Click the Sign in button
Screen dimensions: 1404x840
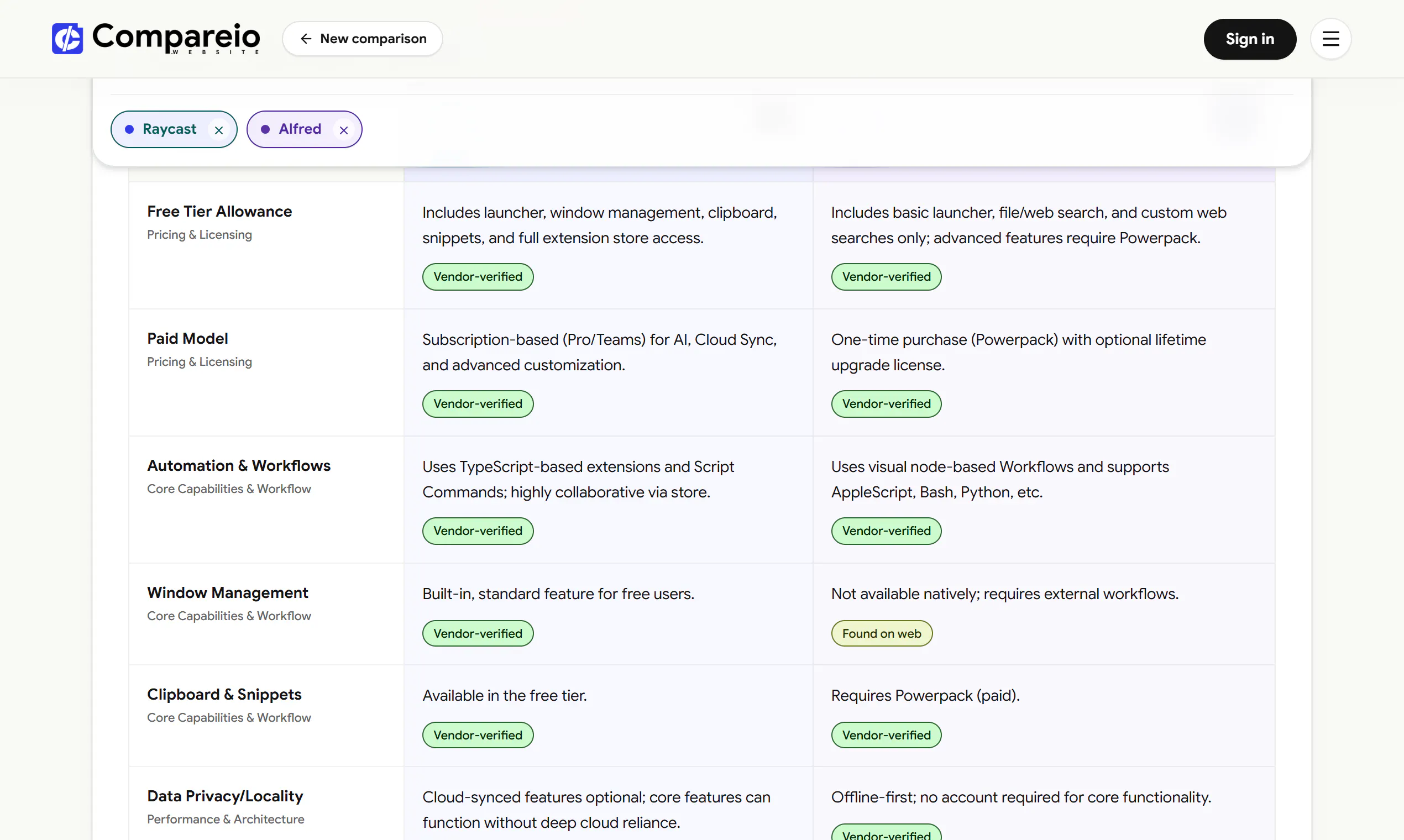pos(1250,39)
